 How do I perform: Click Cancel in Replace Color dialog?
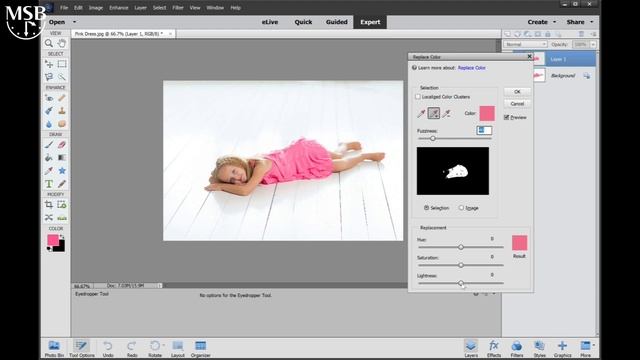tap(517, 104)
